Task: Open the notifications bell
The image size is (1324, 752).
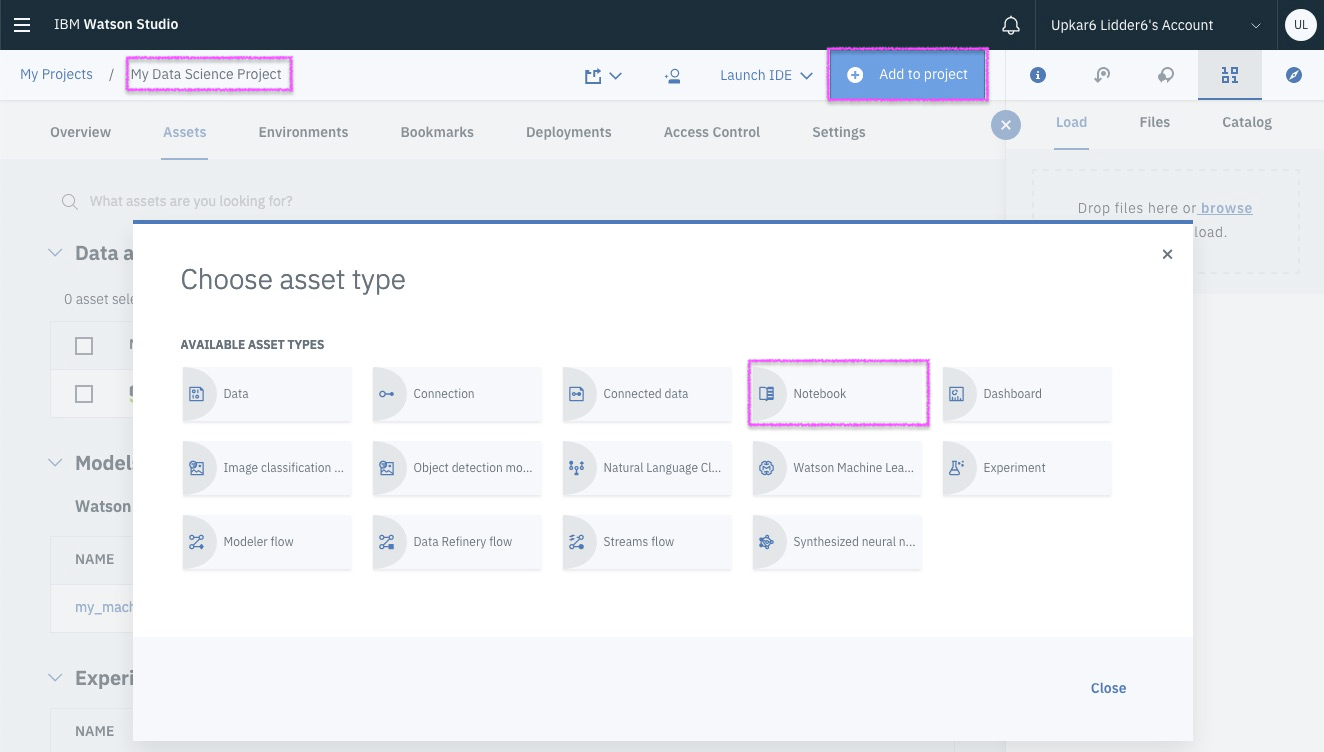Action: [1011, 25]
